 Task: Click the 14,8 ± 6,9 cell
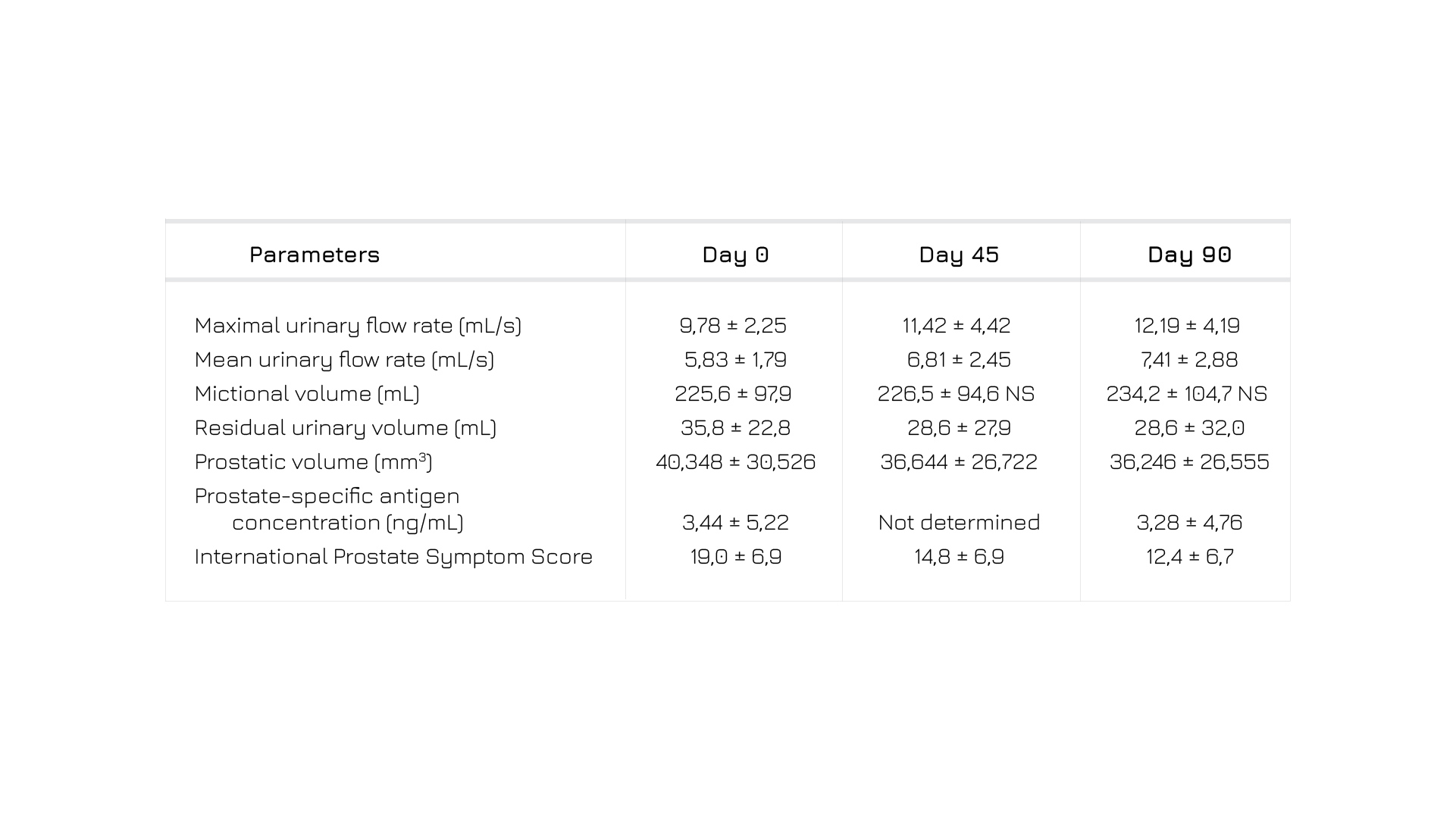tap(959, 557)
